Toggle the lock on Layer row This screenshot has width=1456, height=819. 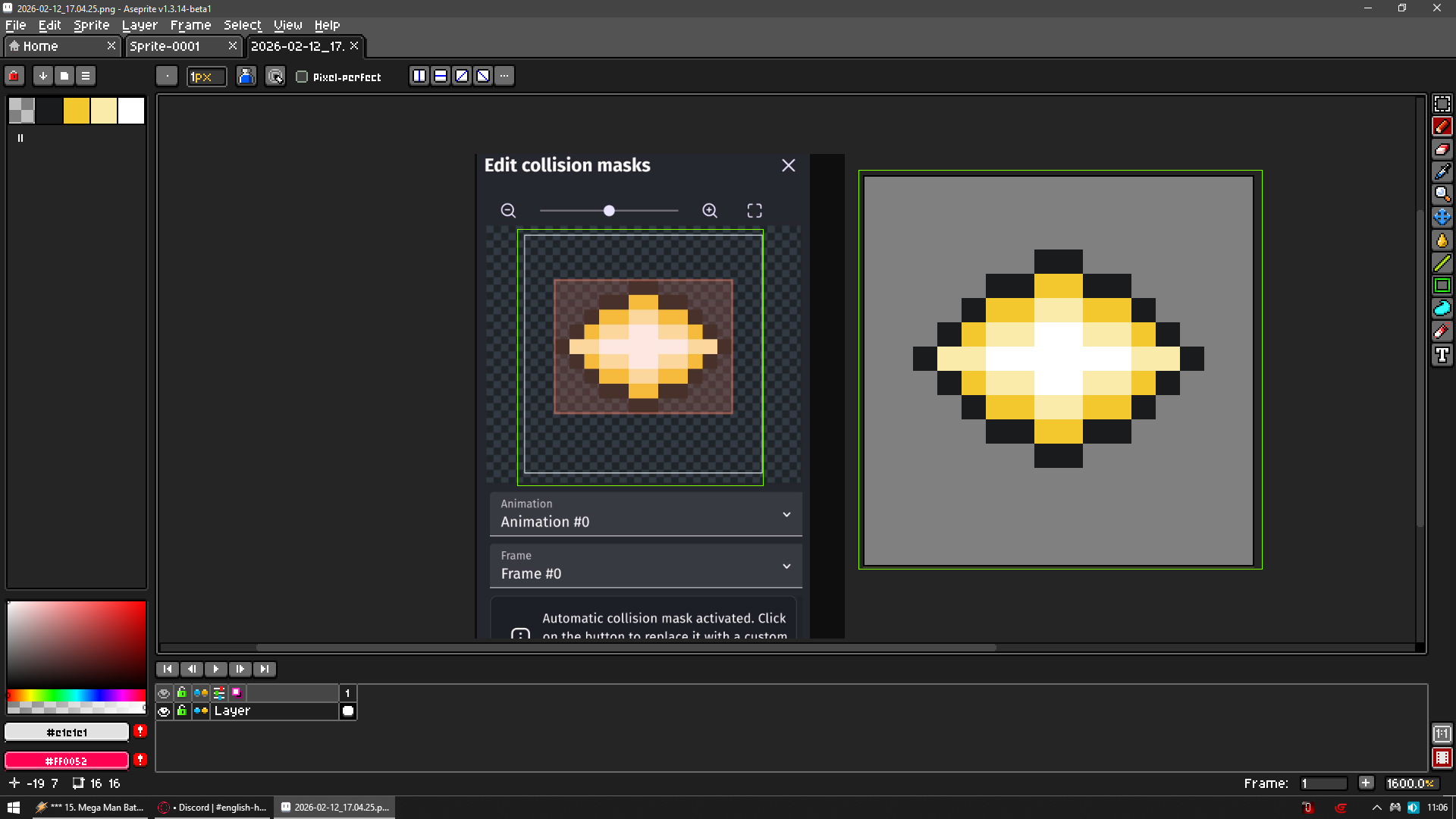coord(182,711)
